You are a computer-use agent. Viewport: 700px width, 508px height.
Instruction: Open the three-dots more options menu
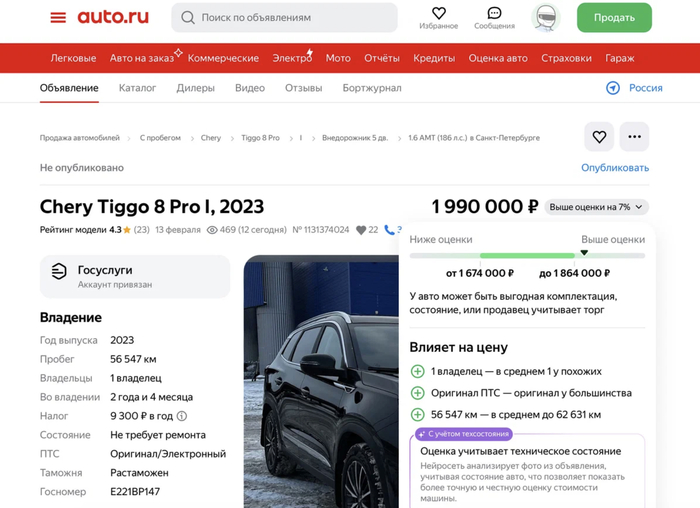tap(634, 137)
